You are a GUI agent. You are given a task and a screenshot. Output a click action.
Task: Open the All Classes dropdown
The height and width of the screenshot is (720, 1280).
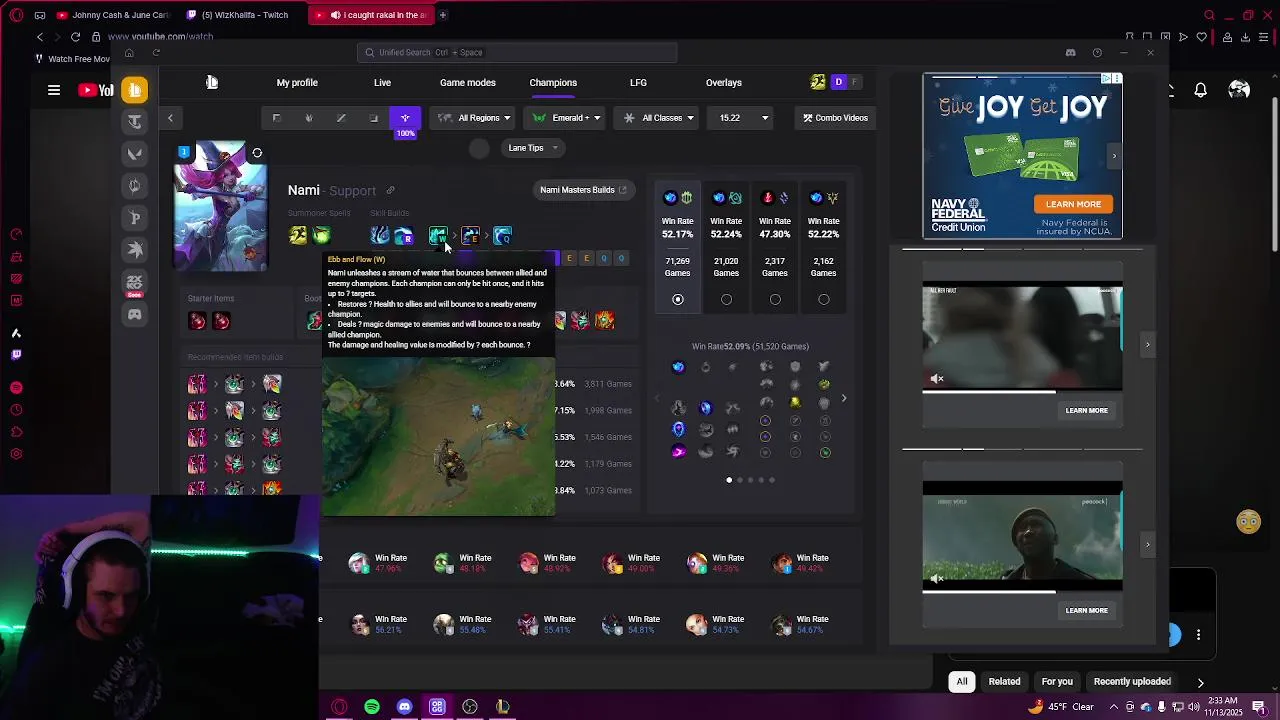tap(657, 118)
